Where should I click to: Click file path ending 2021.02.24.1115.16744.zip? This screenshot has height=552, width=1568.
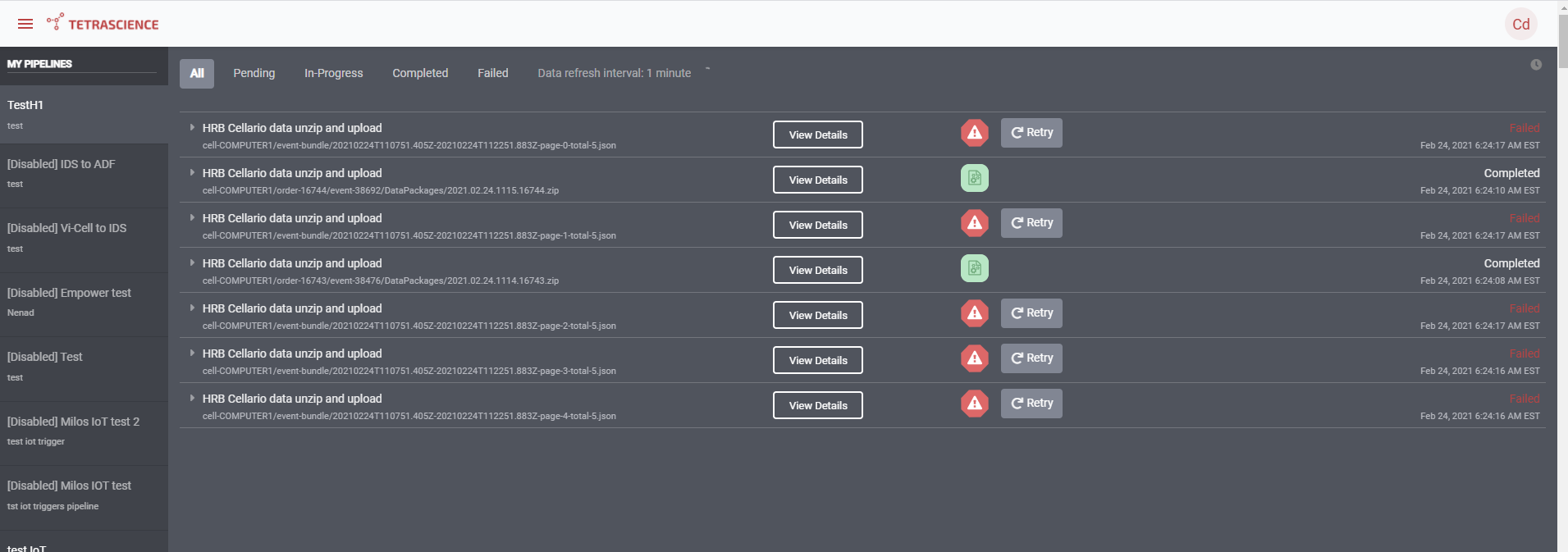coord(381,190)
